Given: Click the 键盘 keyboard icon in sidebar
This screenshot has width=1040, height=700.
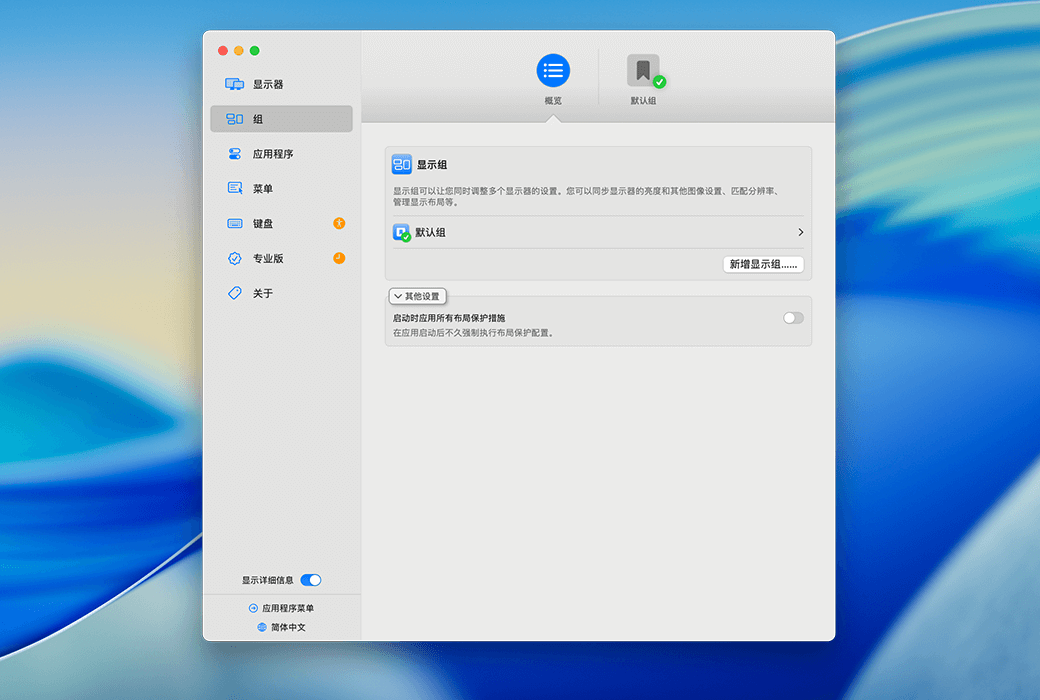Looking at the screenshot, I should 234,223.
